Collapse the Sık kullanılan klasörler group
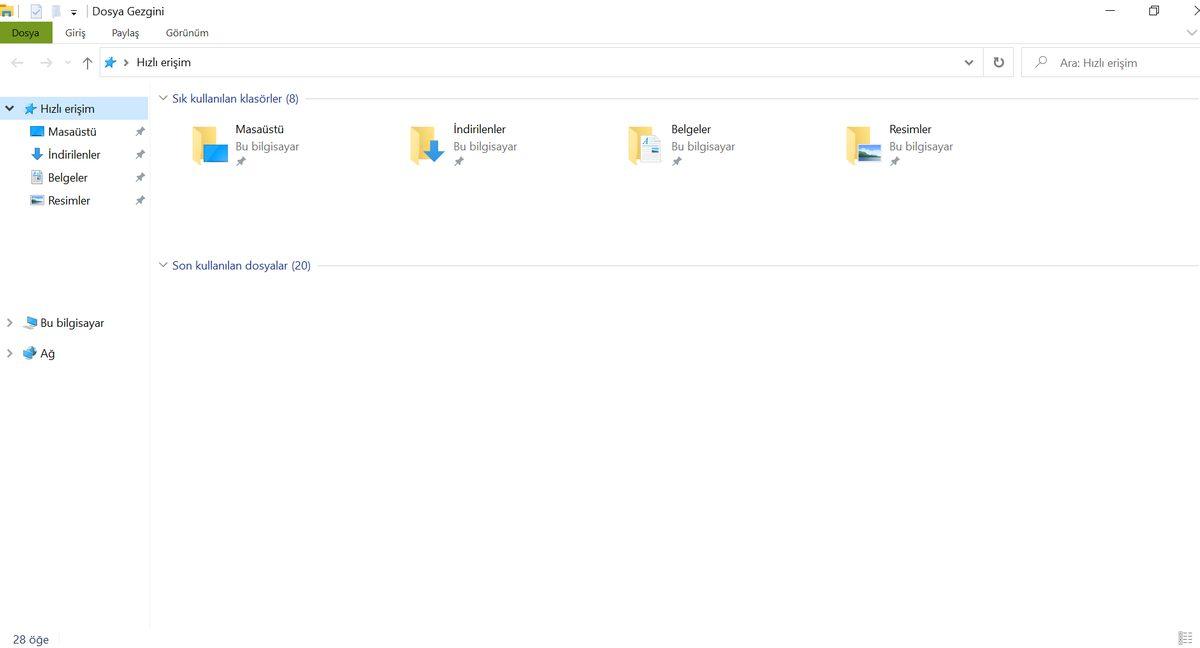1200x648 pixels. coord(163,99)
